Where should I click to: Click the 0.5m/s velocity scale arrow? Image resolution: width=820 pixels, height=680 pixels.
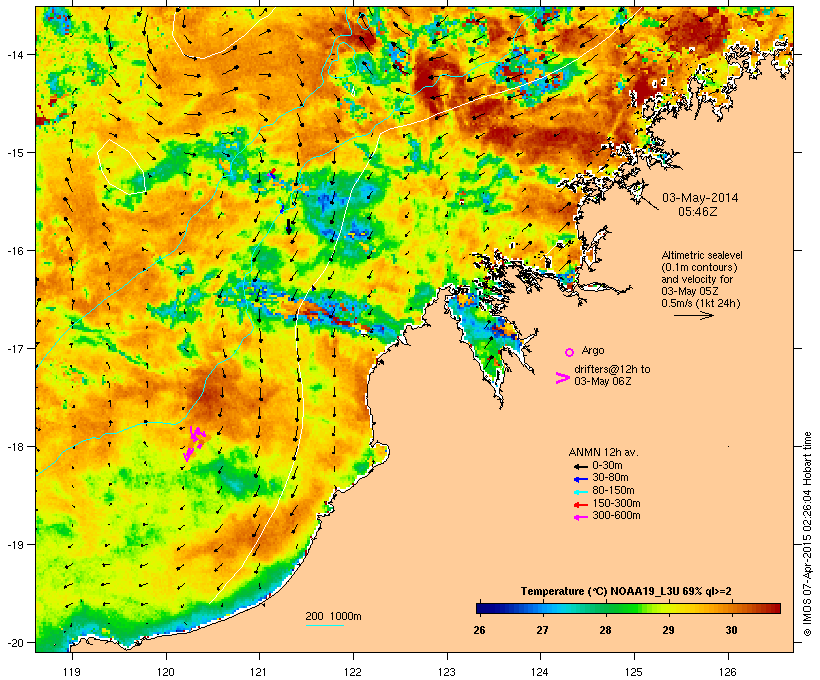point(693,315)
